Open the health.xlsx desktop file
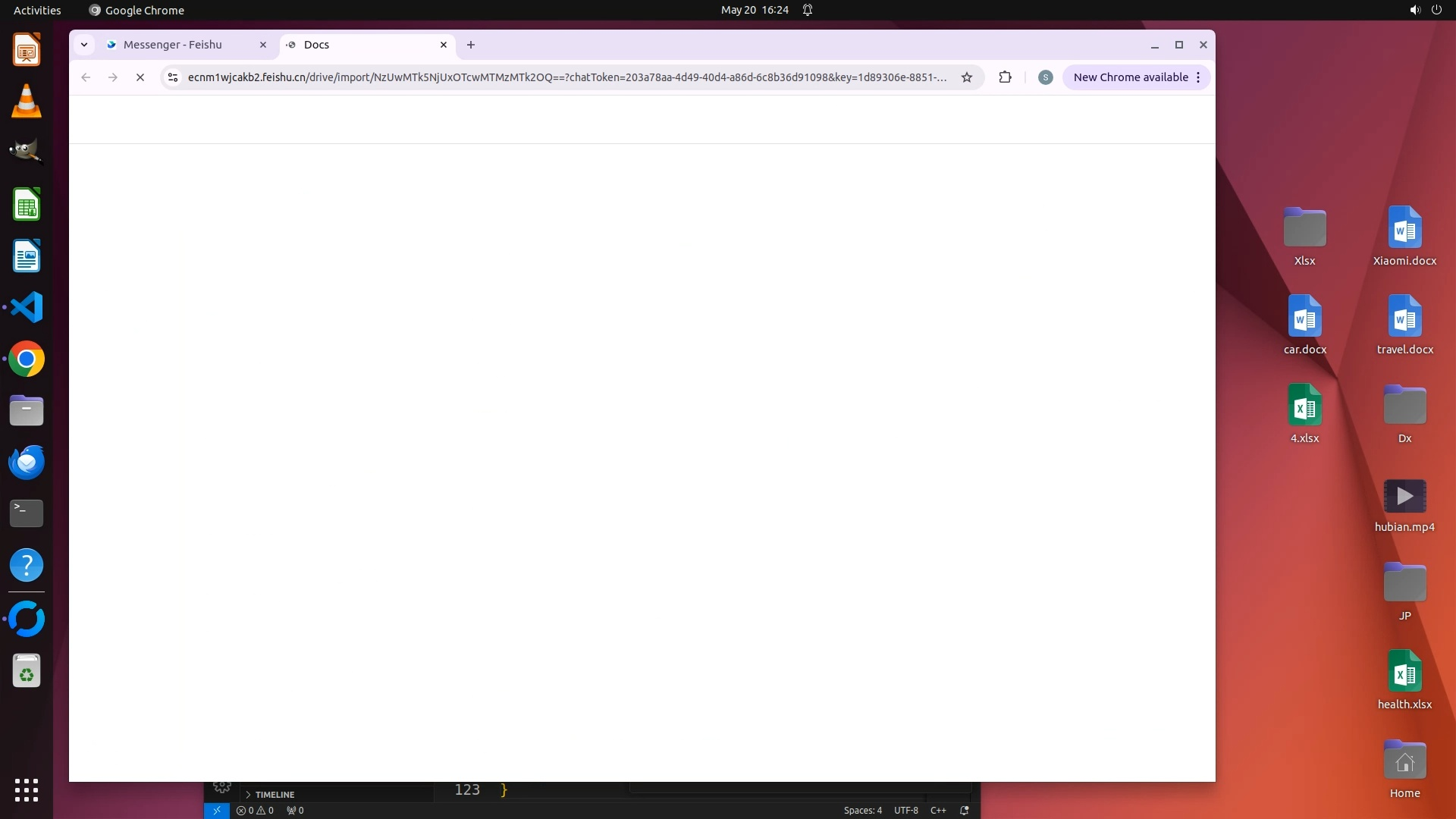1456x819 pixels. [x=1404, y=679]
